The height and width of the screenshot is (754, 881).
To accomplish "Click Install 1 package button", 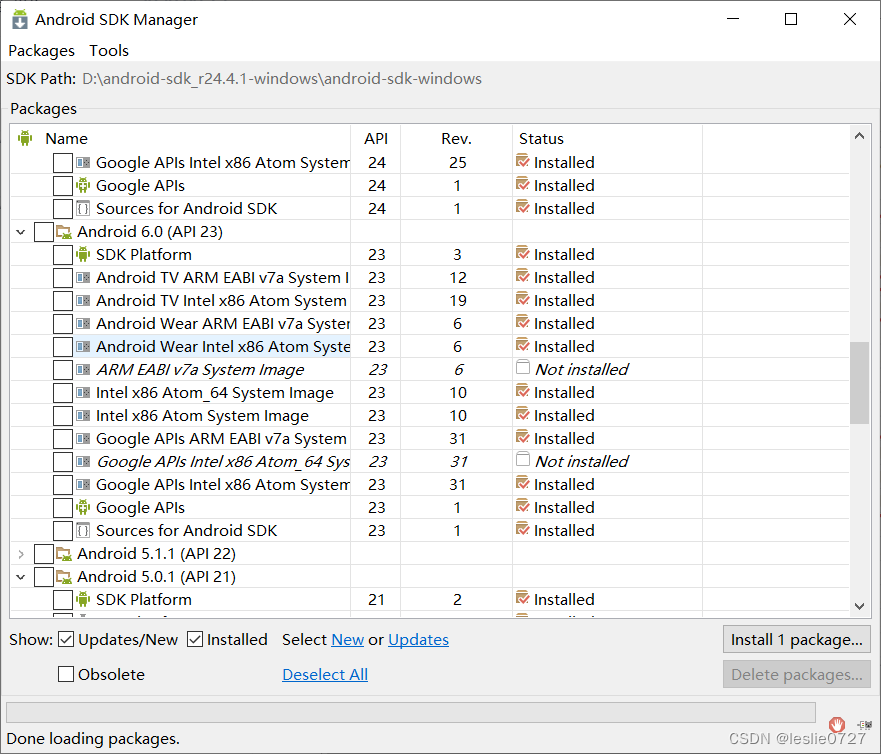I will coord(797,639).
